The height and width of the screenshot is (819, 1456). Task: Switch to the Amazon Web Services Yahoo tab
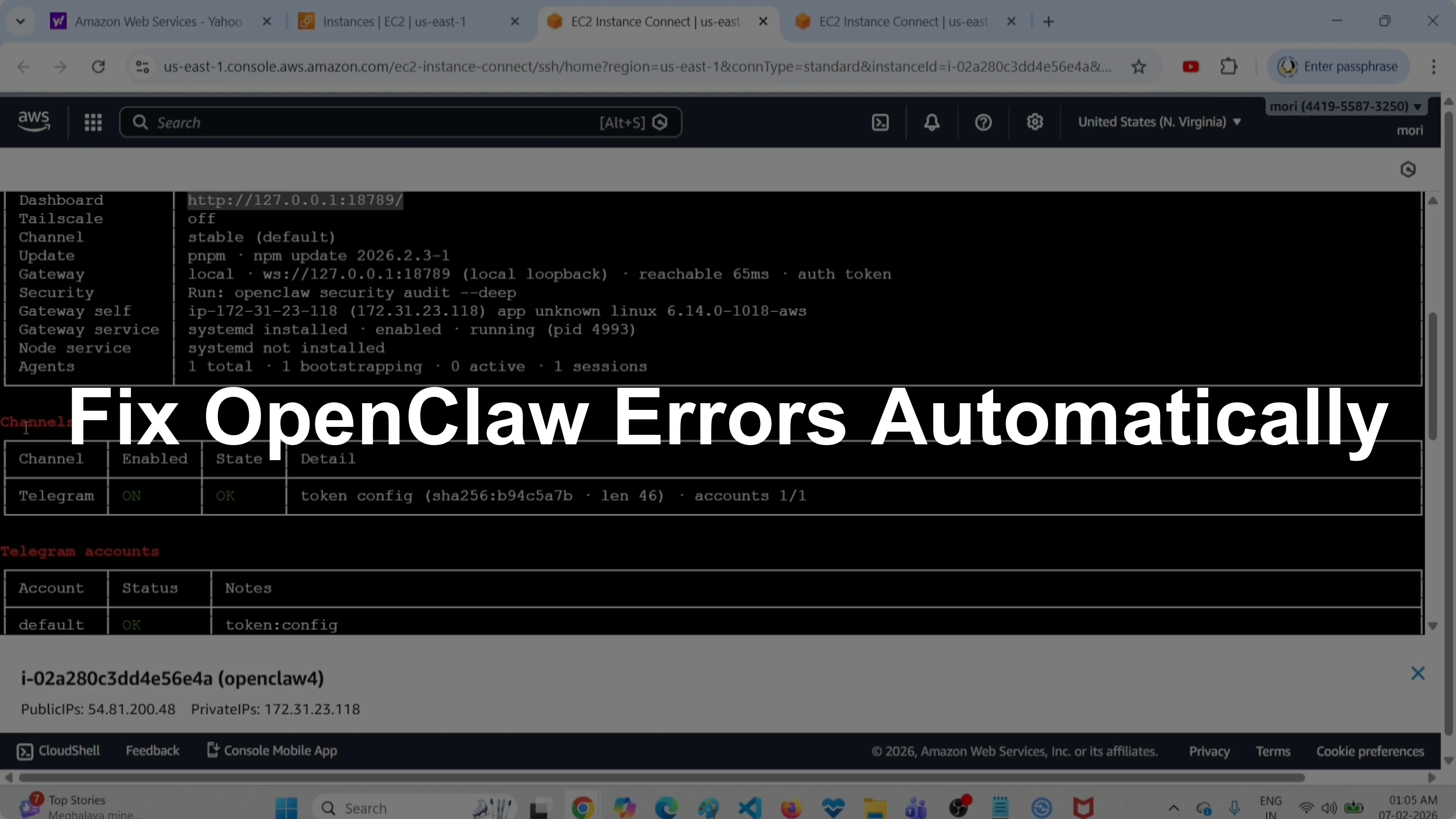tap(158, 21)
